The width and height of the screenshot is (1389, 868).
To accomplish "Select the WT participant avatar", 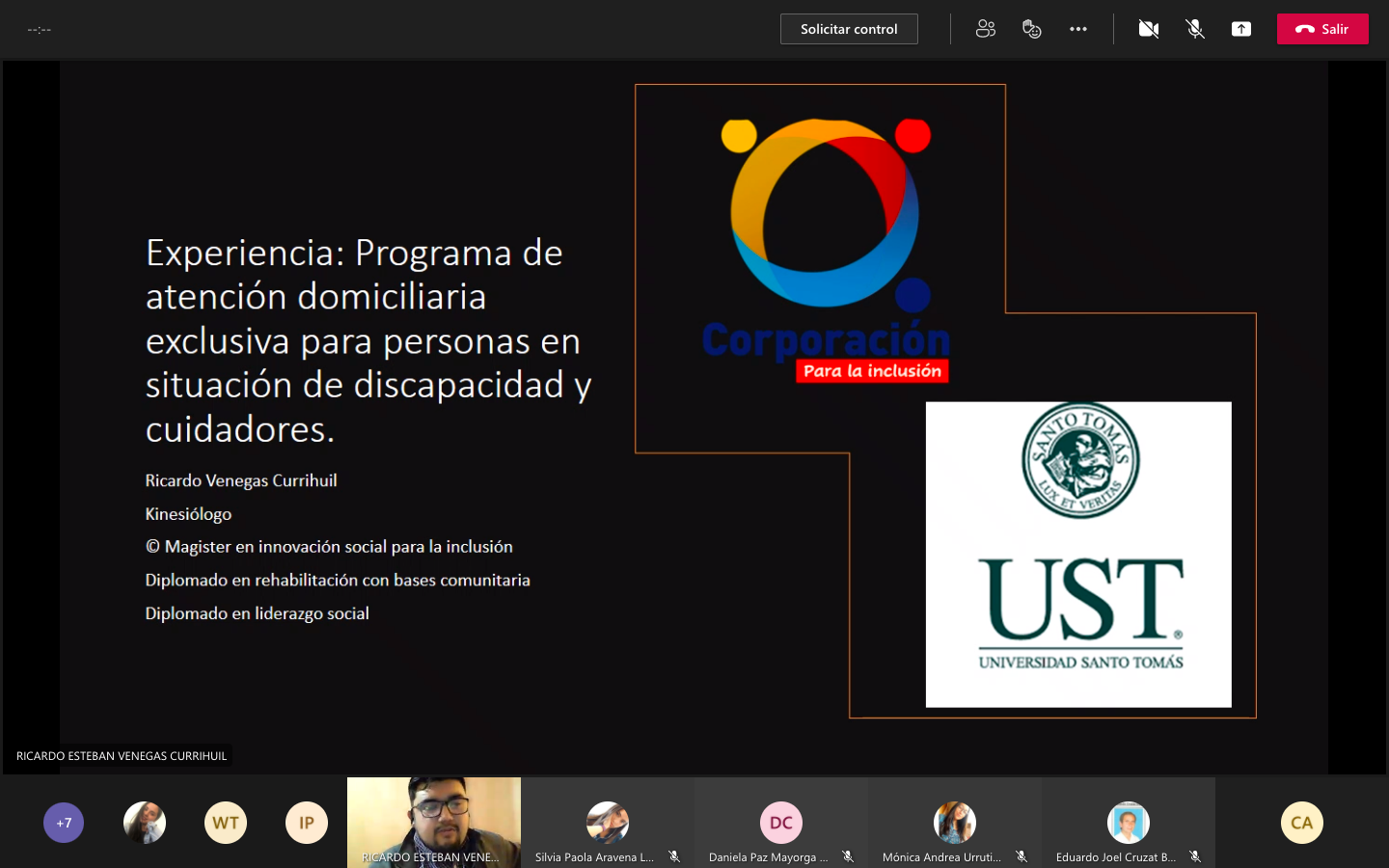I will (226, 823).
